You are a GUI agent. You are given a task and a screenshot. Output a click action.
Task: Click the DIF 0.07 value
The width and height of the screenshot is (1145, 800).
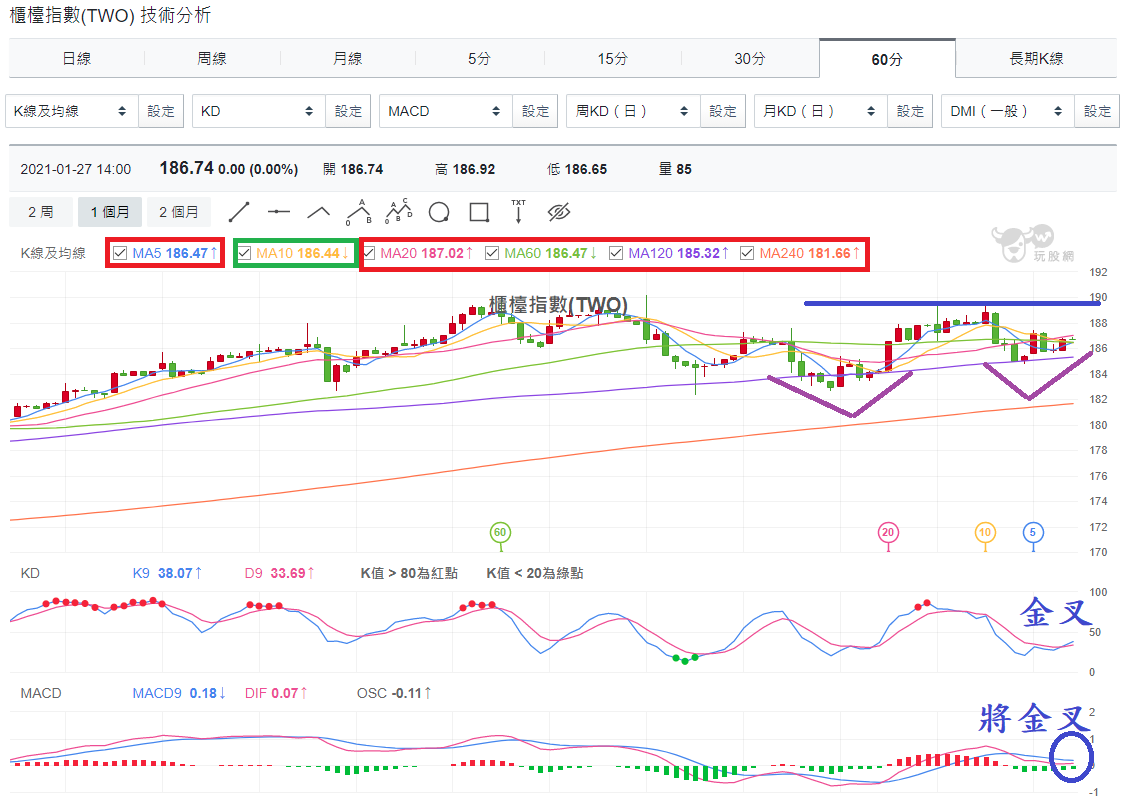(x=276, y=693)
